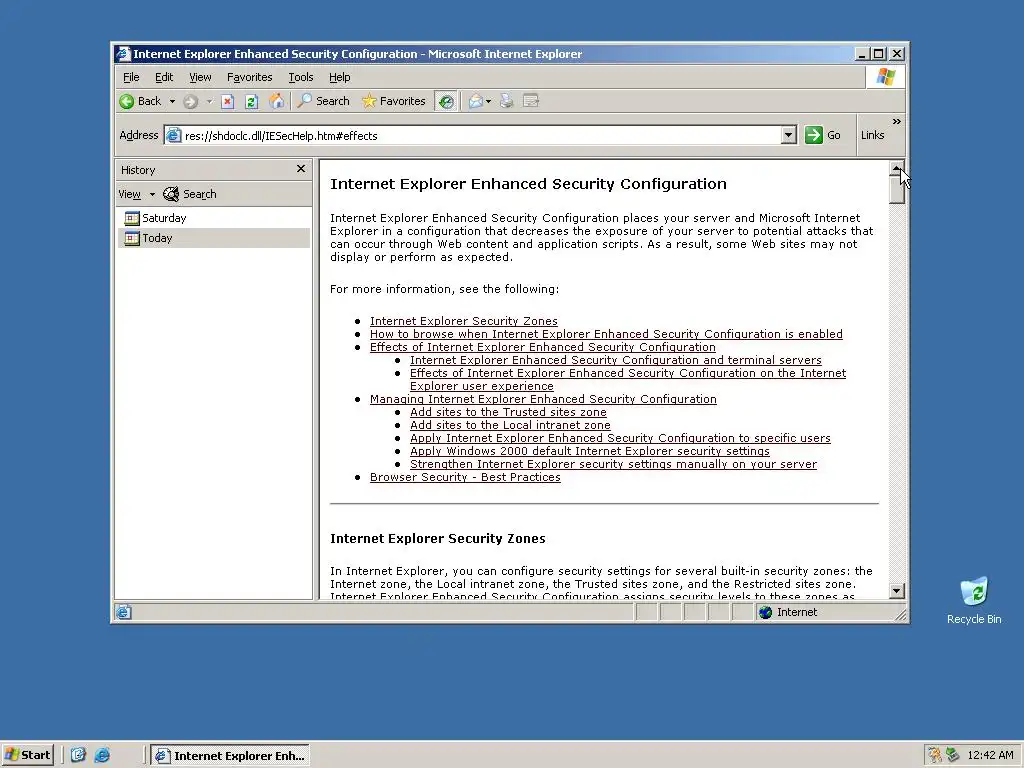Open the Mail button dropdown arrow
The image size is (1024, 768).
(x=488, y=101)
